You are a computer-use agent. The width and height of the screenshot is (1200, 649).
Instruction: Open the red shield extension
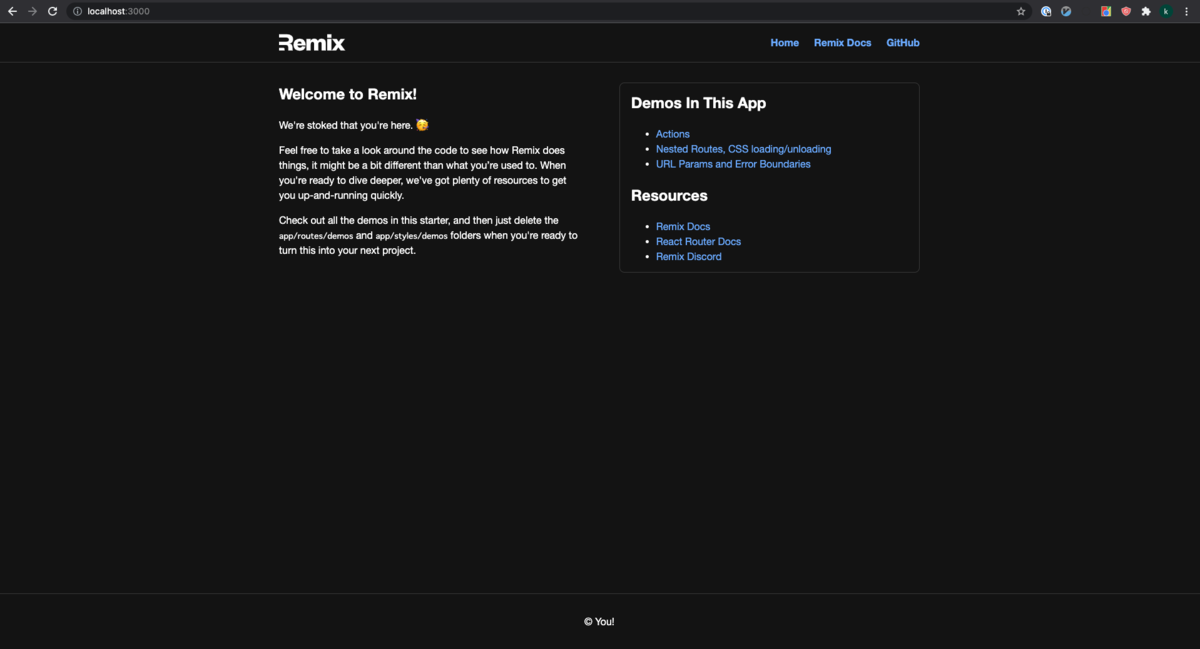pyautogui.click(x=1126, y=11)
